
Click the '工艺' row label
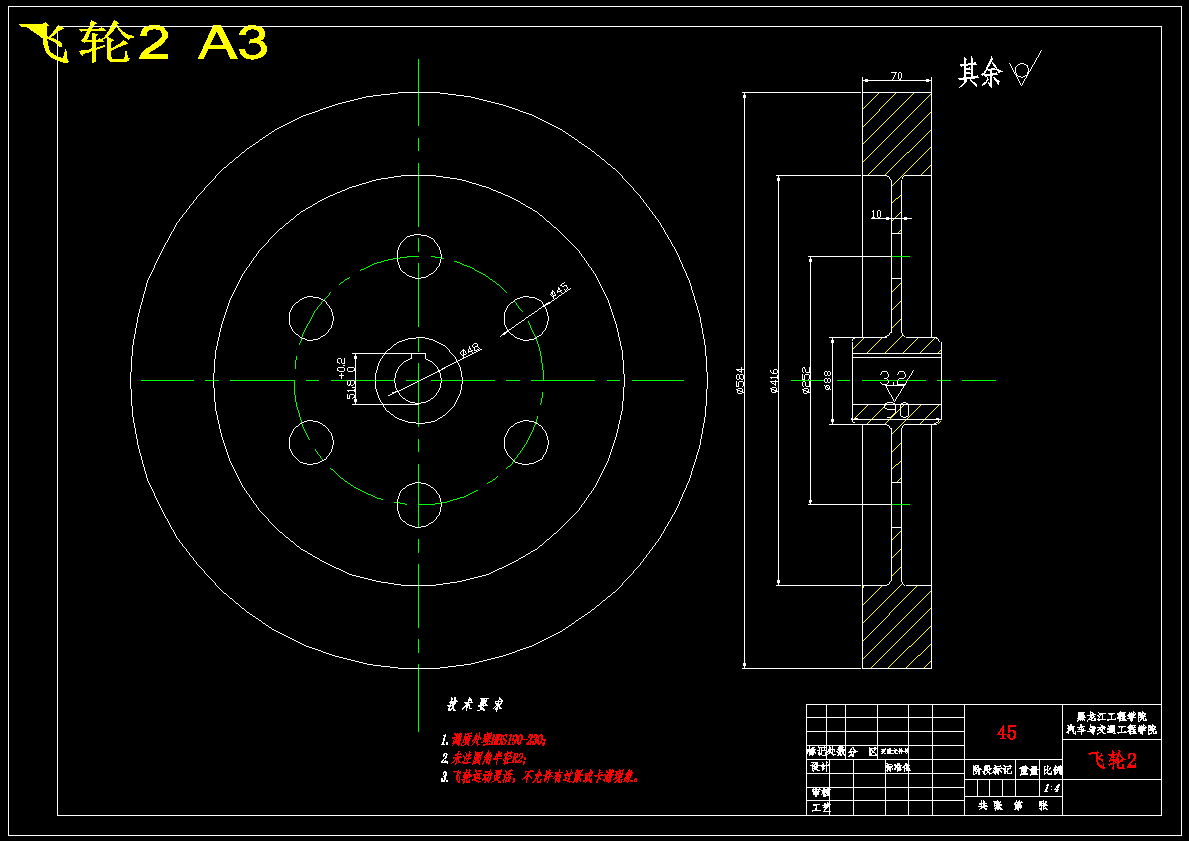[x=820, y=808]
